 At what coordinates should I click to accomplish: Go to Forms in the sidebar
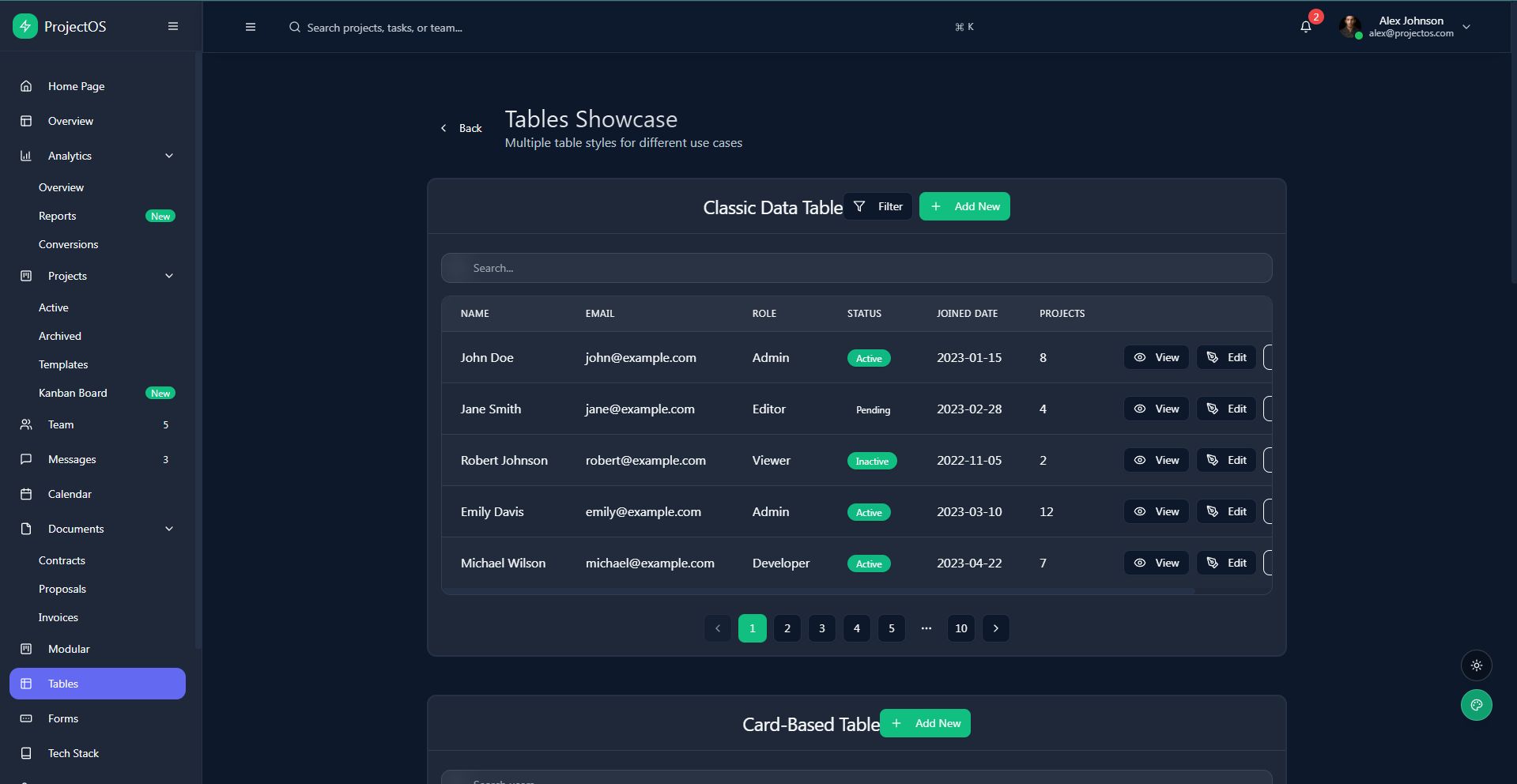coord(63,718)
